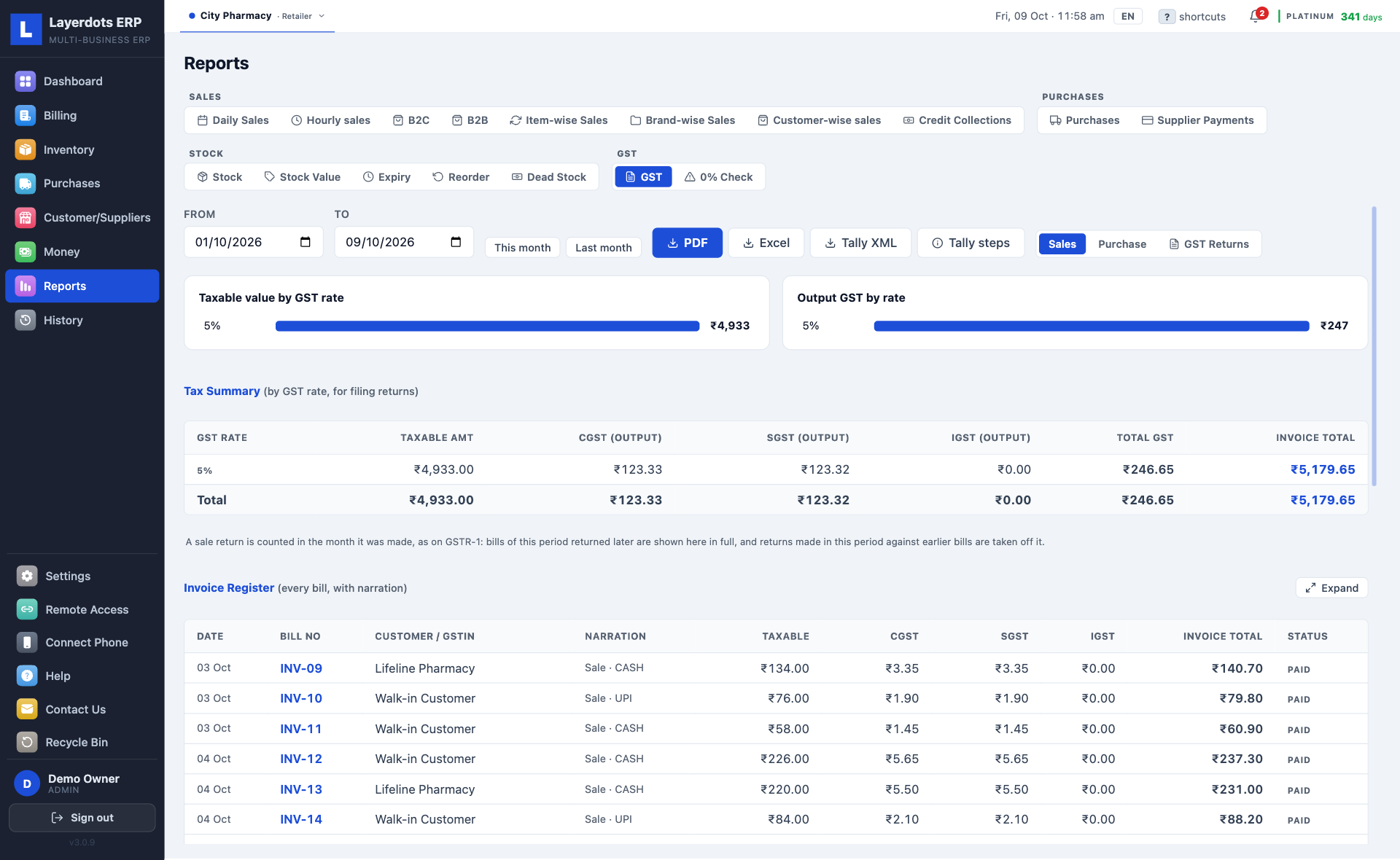
Task: Open Customer/Suppliers store icon
Action: 26,217
